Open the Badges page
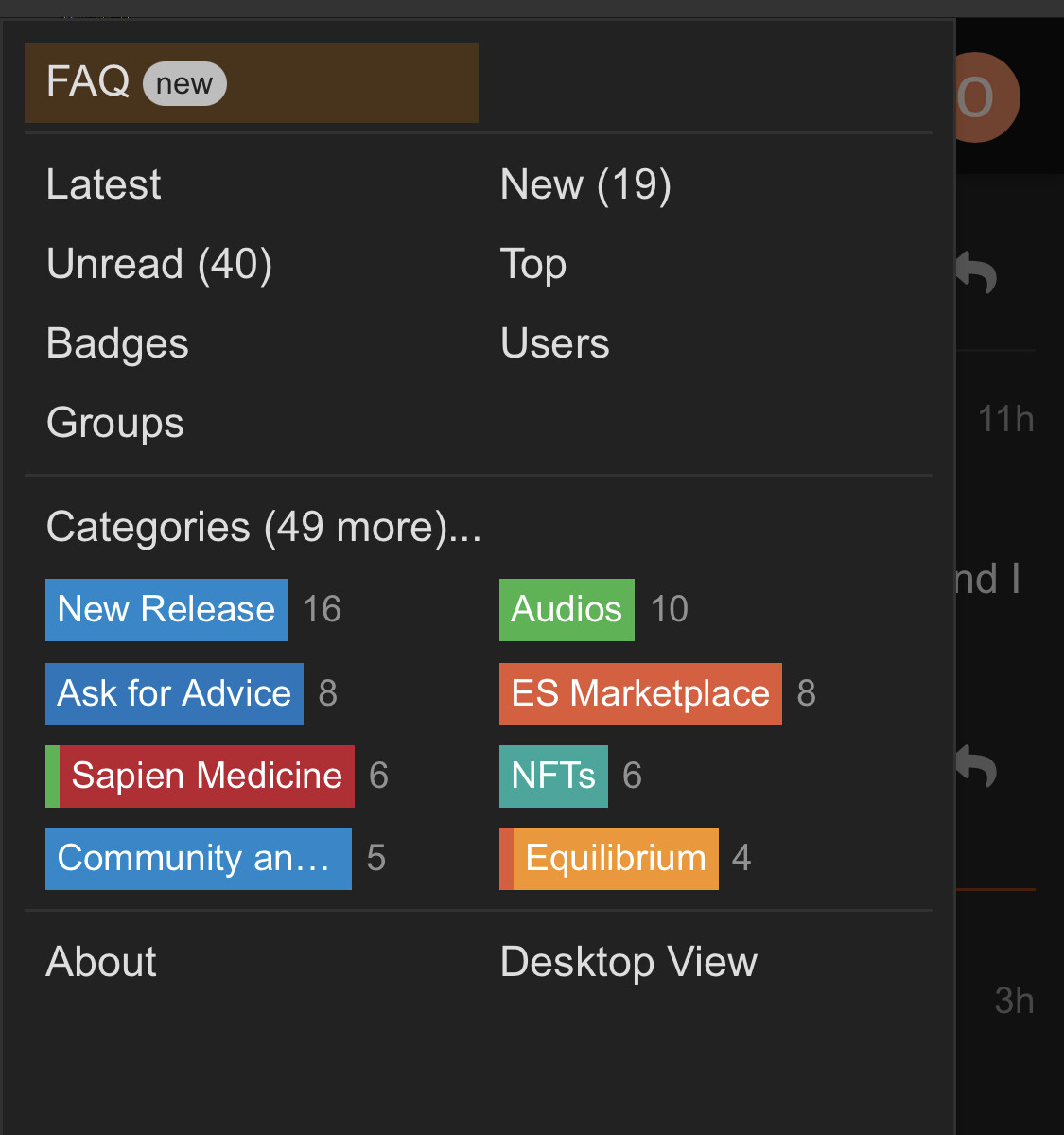The image size is (1064, 1135). pyautogui.click(x=117, y=343)
